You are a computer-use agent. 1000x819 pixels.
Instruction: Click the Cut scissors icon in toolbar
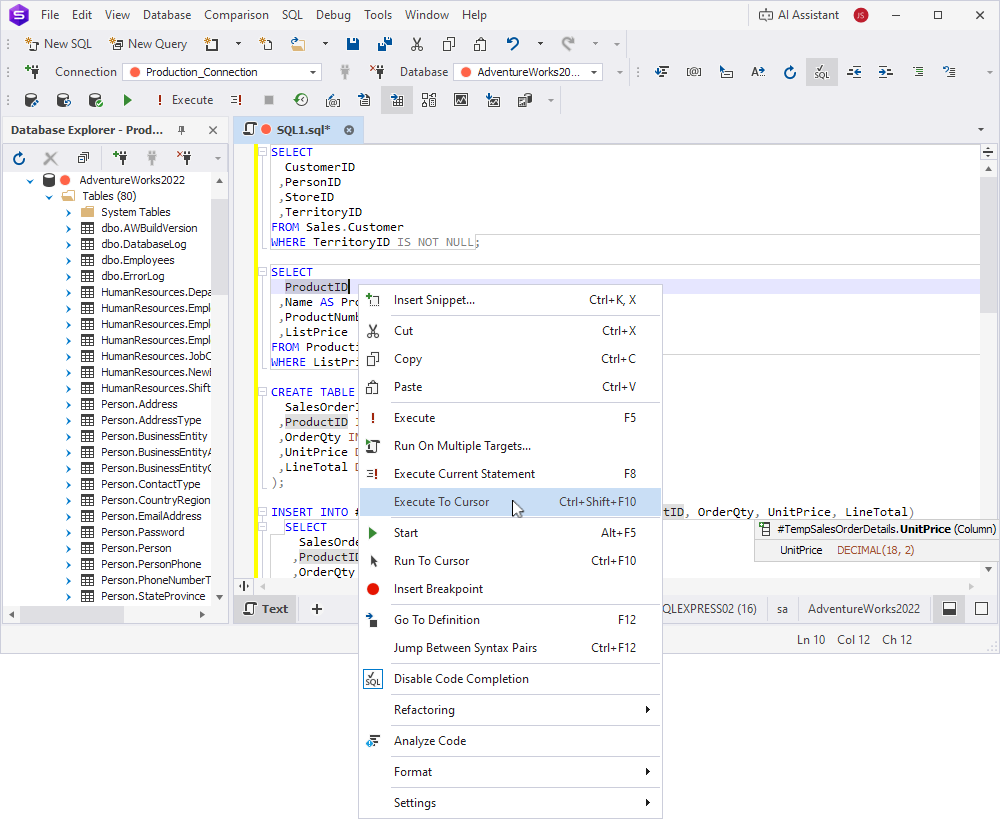pyautogui.click(x=417, y=44)
